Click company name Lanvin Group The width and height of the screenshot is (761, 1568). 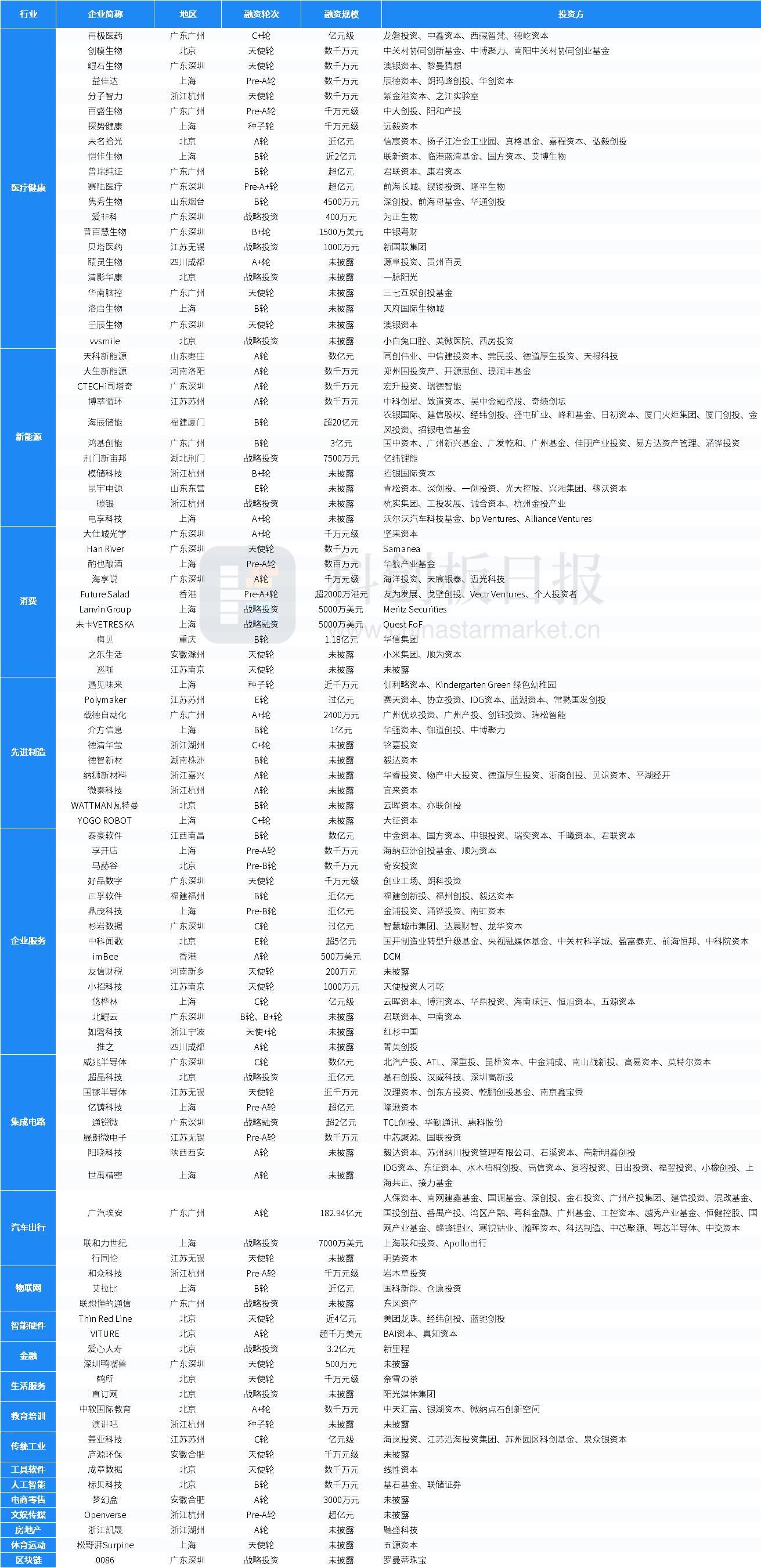(104, 610)
